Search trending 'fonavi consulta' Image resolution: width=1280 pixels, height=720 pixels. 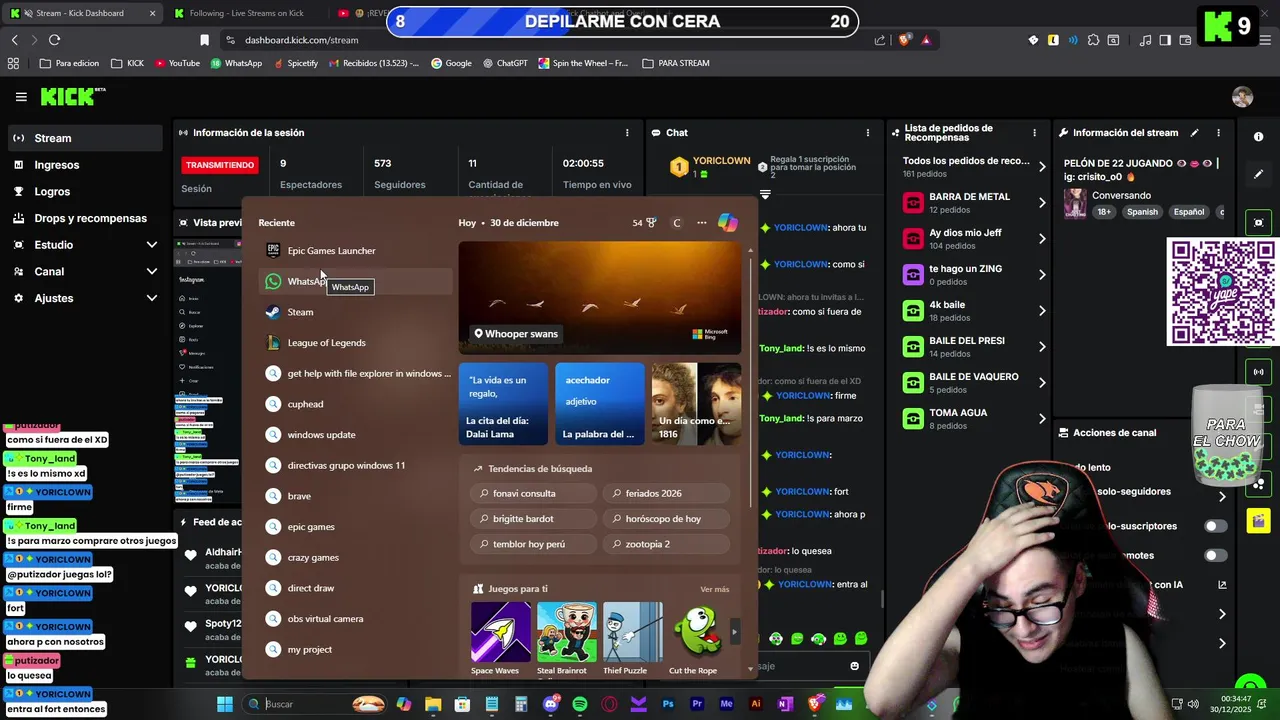tap(532, 494)
